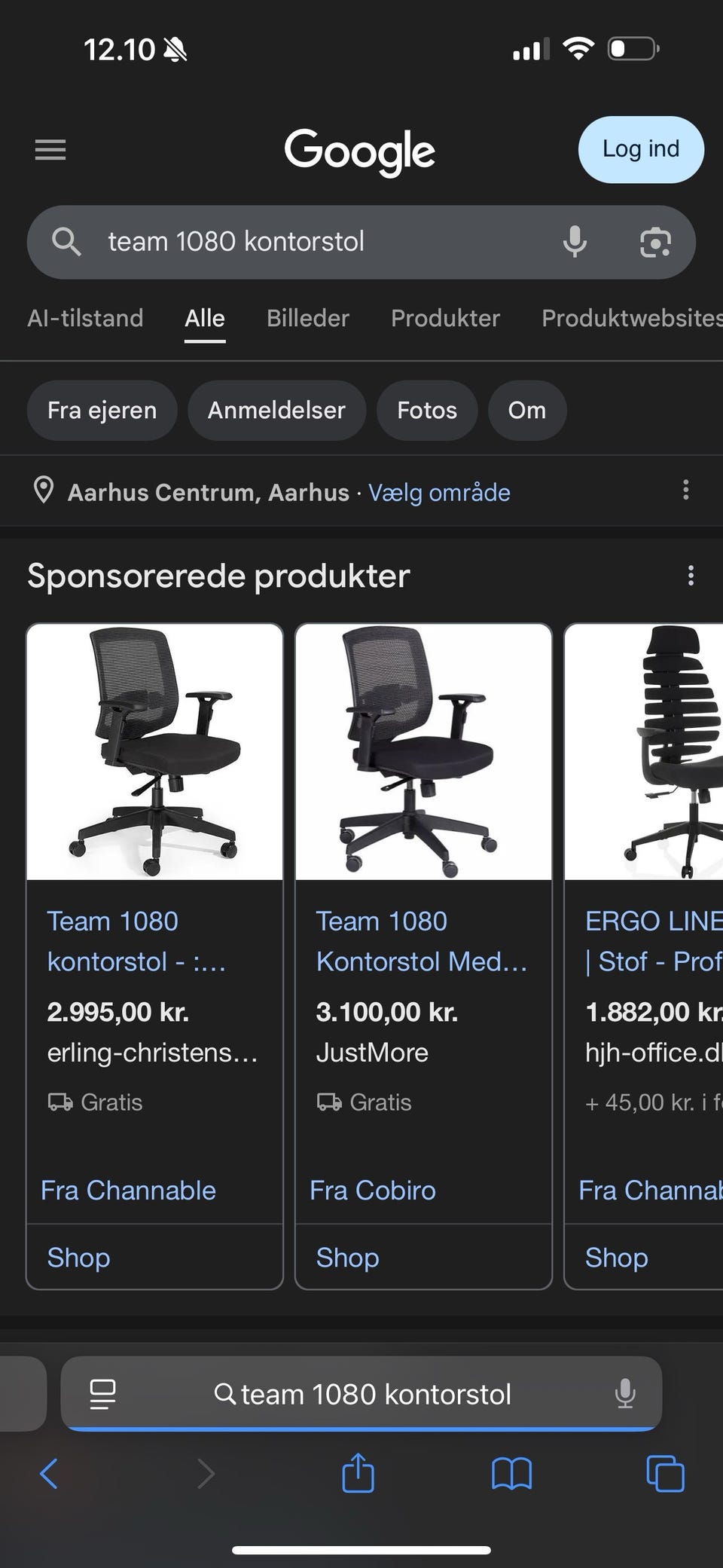Viewport: 723px width, 1568px height.
Task: Tap the Safari address bar field
Action: pos(361,1394)
